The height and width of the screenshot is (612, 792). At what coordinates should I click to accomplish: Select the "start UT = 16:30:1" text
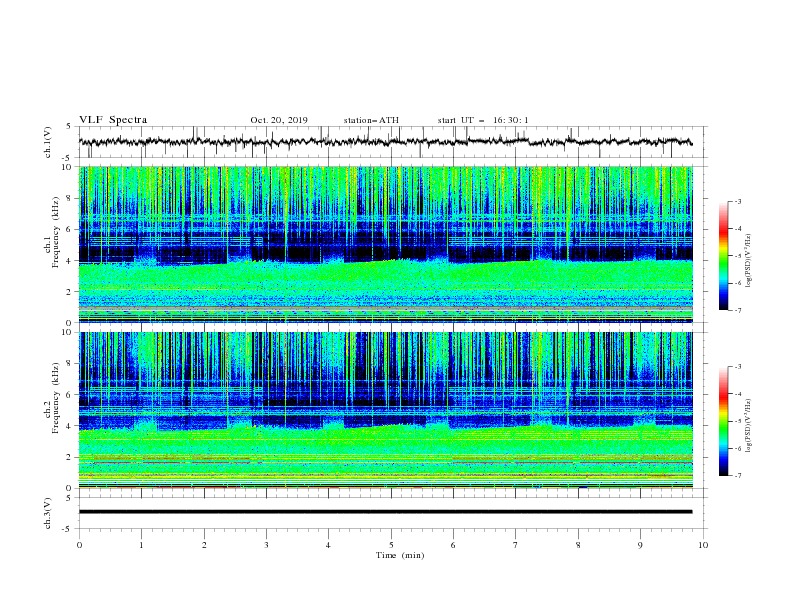pyautogui.click(x=483, y=120)
